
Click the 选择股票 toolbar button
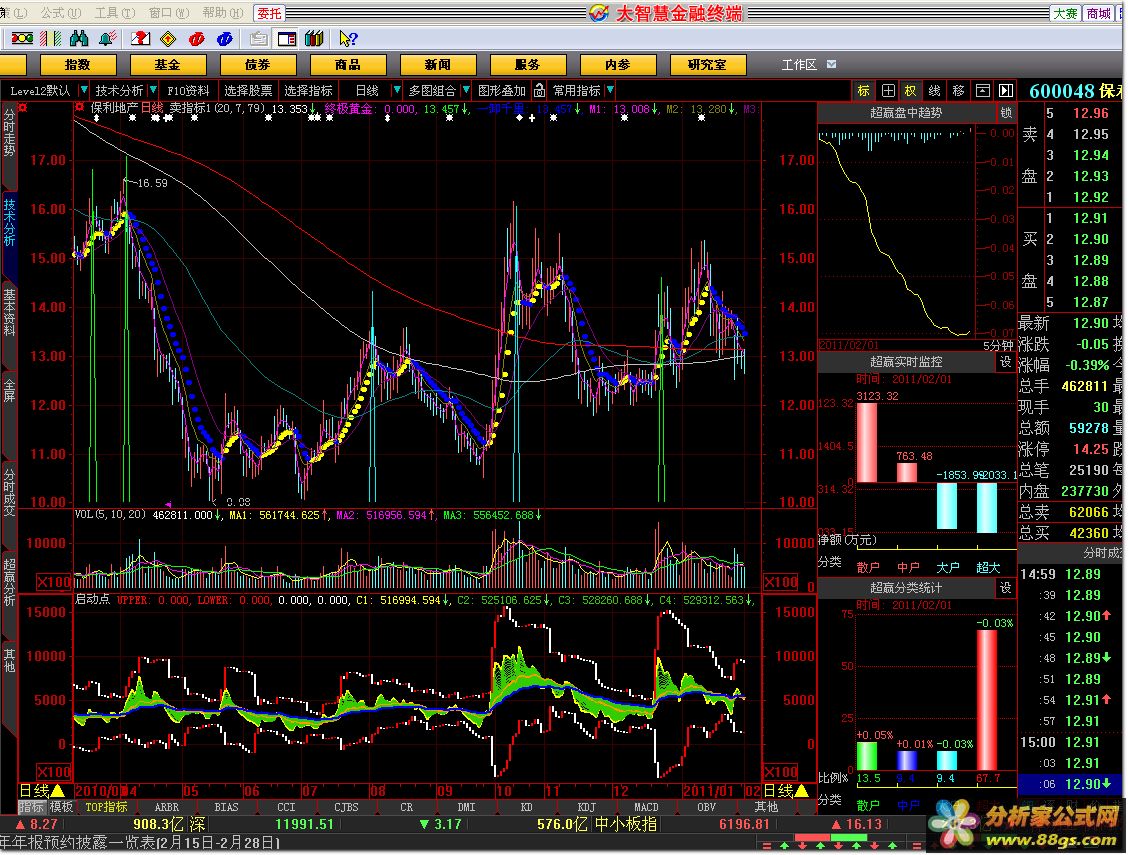pyautogui.click(x=248, y=91)
